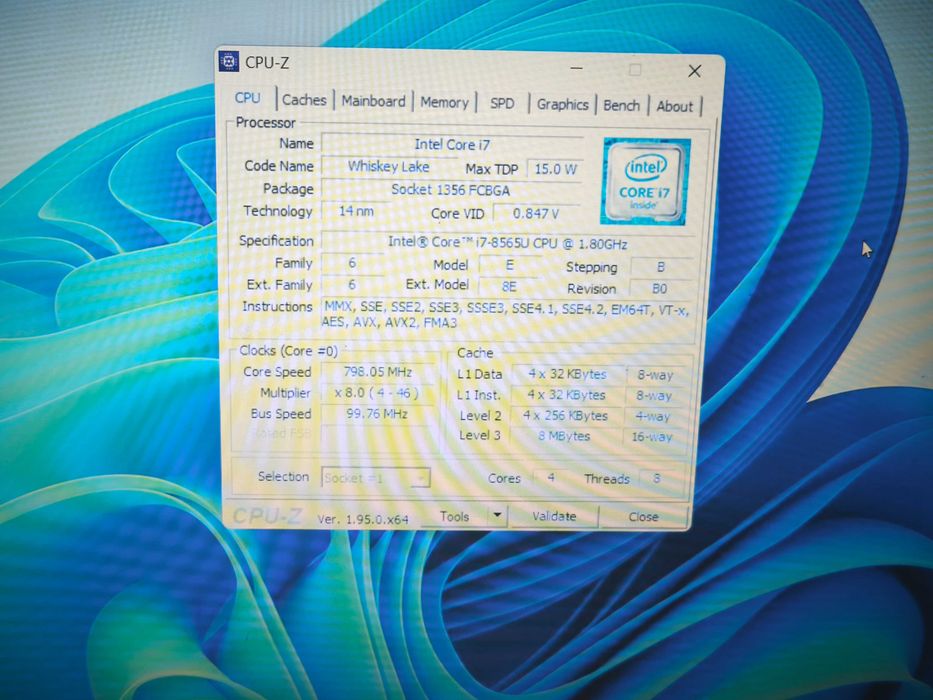The width and height of the screenshot is (933, 700).
Task: Click the Model value 'E'
Action: point(510,265)
